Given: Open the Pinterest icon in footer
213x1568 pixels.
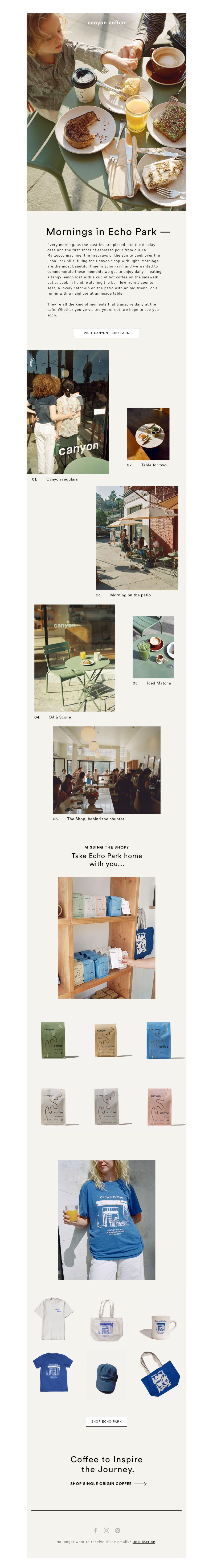Looking at the screenshot, I should pyautogui.click(x=118, y=1530).
